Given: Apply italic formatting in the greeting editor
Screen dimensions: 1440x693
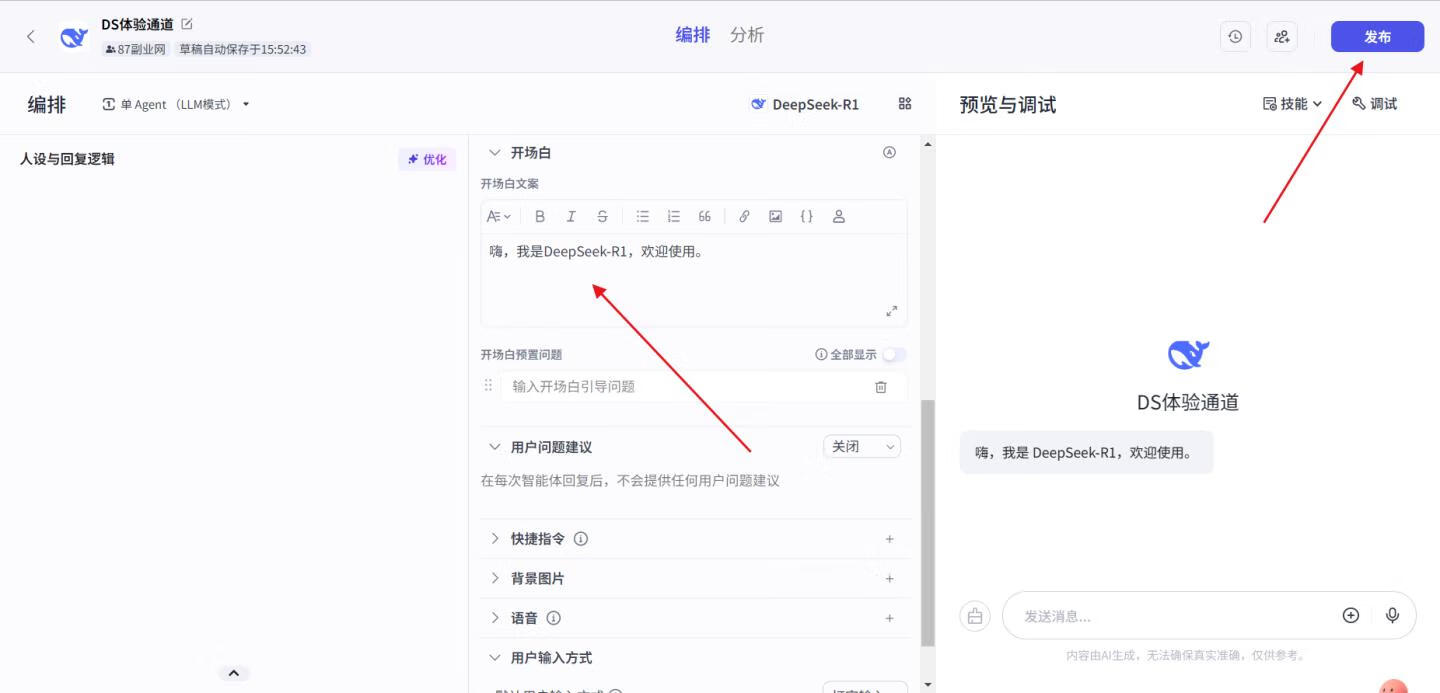Looking at the screenshot, I should (571, 215).
